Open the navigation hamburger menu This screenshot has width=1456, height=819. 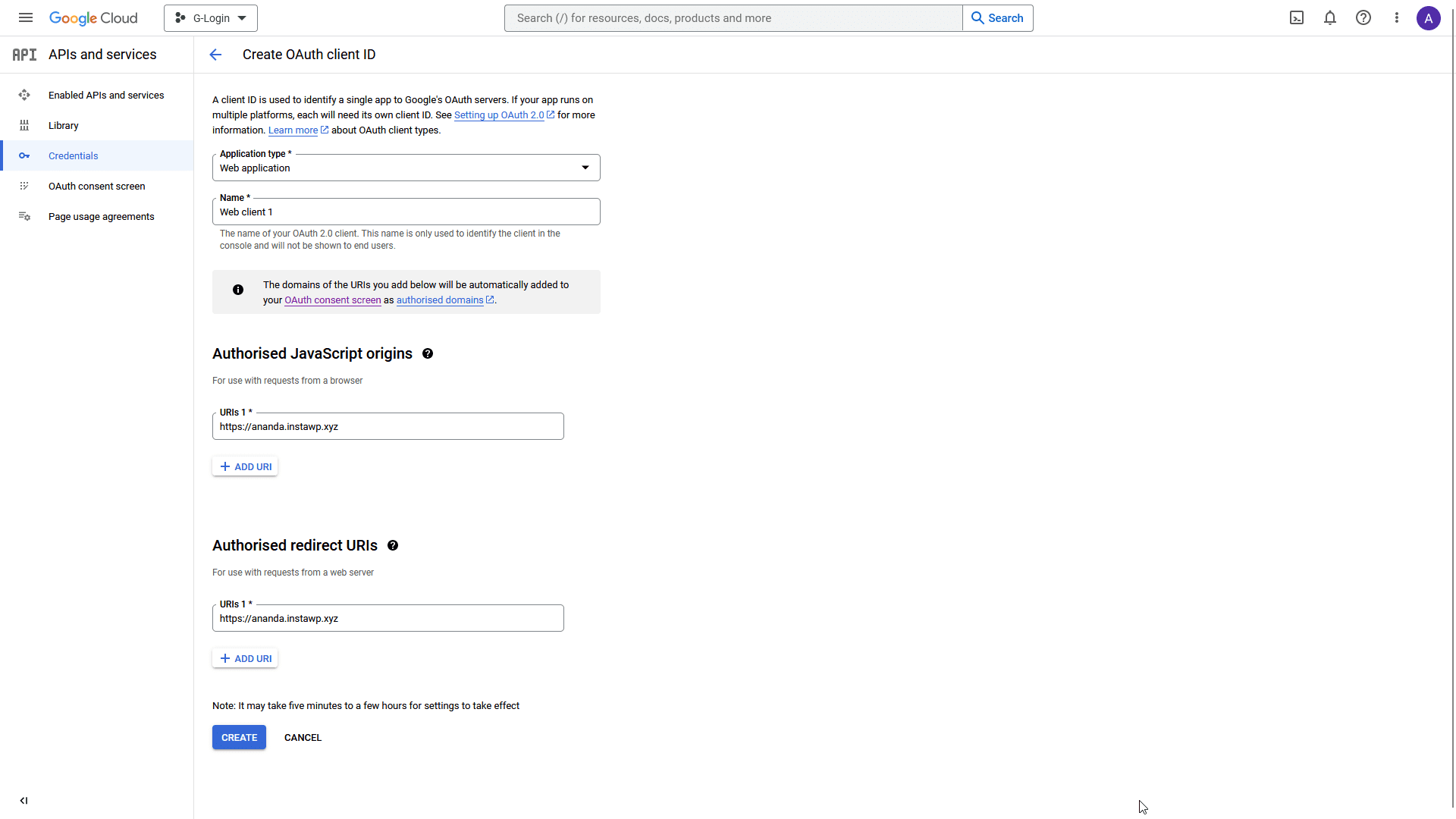point(25,17)
